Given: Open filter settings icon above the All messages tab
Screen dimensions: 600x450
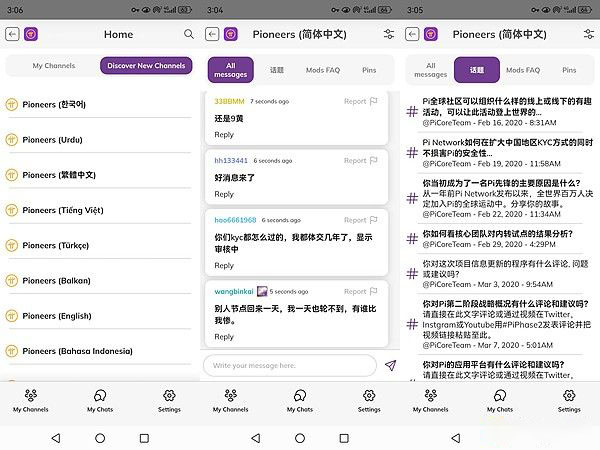Looking at the screenshot, I should (389, 34).
